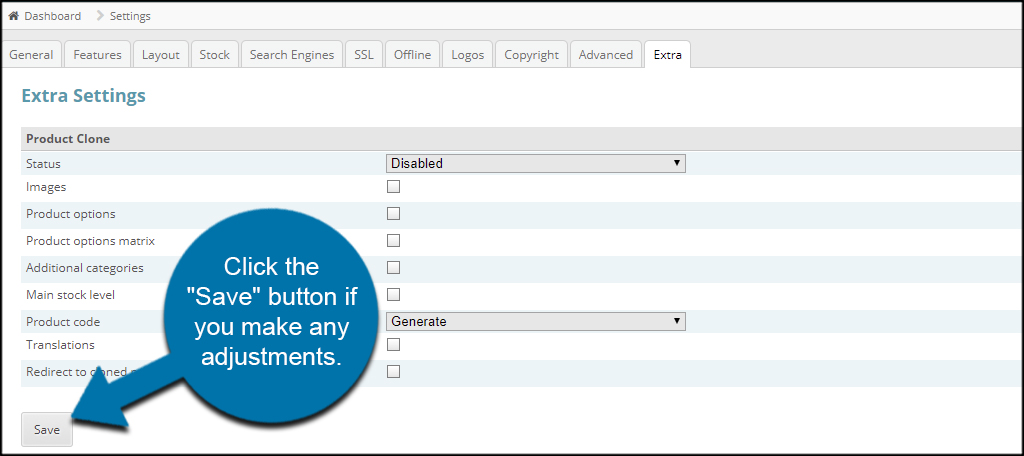The width and height of the screenshot is (1024, 456).
Task: Enable the Images checkbox
Action: [x=393, y=187]
